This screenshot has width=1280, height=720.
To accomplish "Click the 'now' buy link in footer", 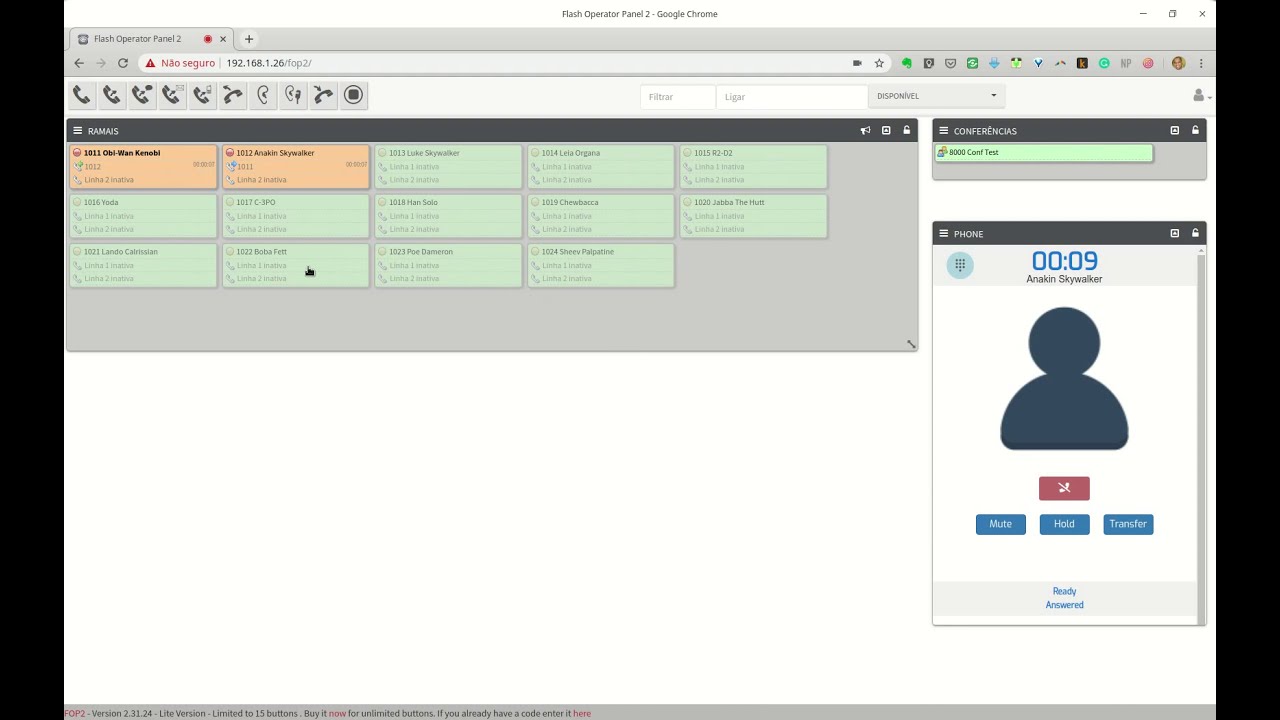I will (x=337, y=714).
